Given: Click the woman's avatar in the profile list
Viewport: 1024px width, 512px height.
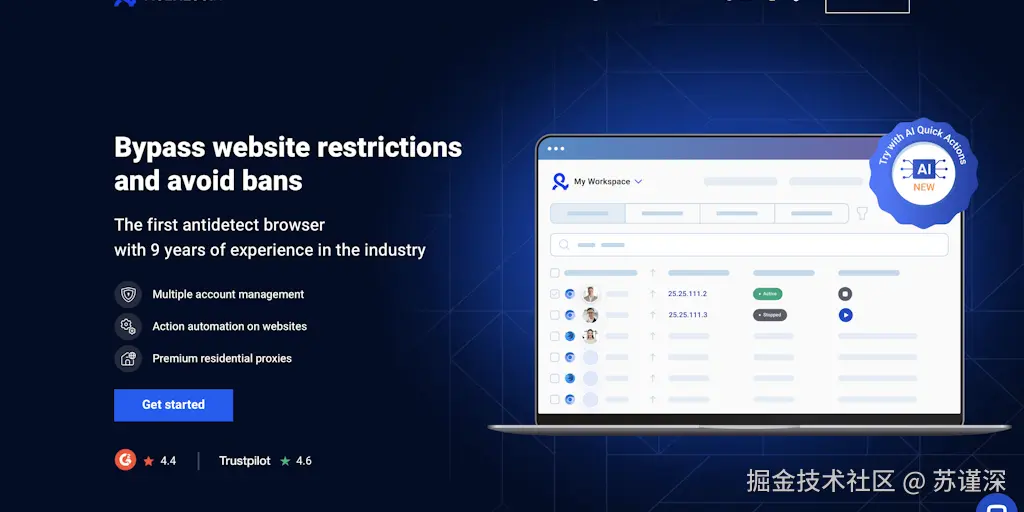Looking at the screenshot, I should 590,336.
